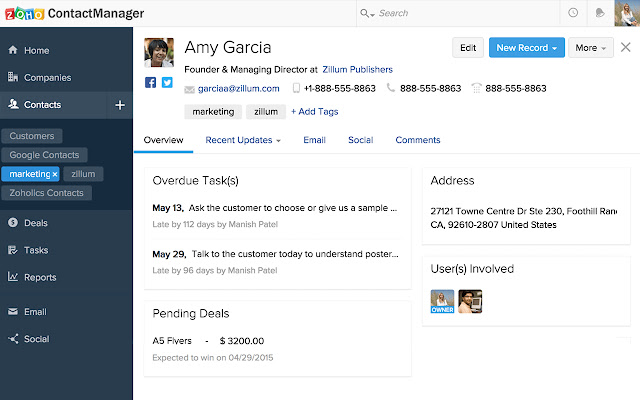Click "Late by 112 days by Manish Patel"

coord(215,224)
